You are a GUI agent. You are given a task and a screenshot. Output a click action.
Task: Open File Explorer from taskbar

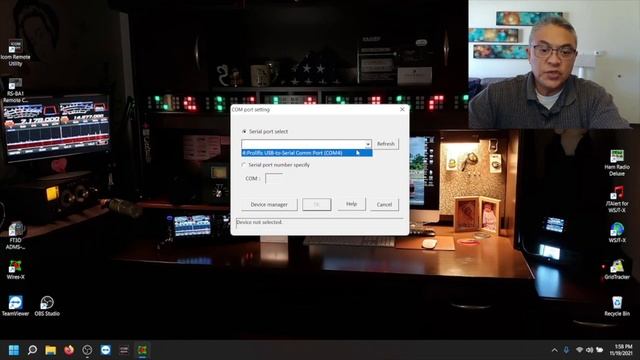coord(51,350)
